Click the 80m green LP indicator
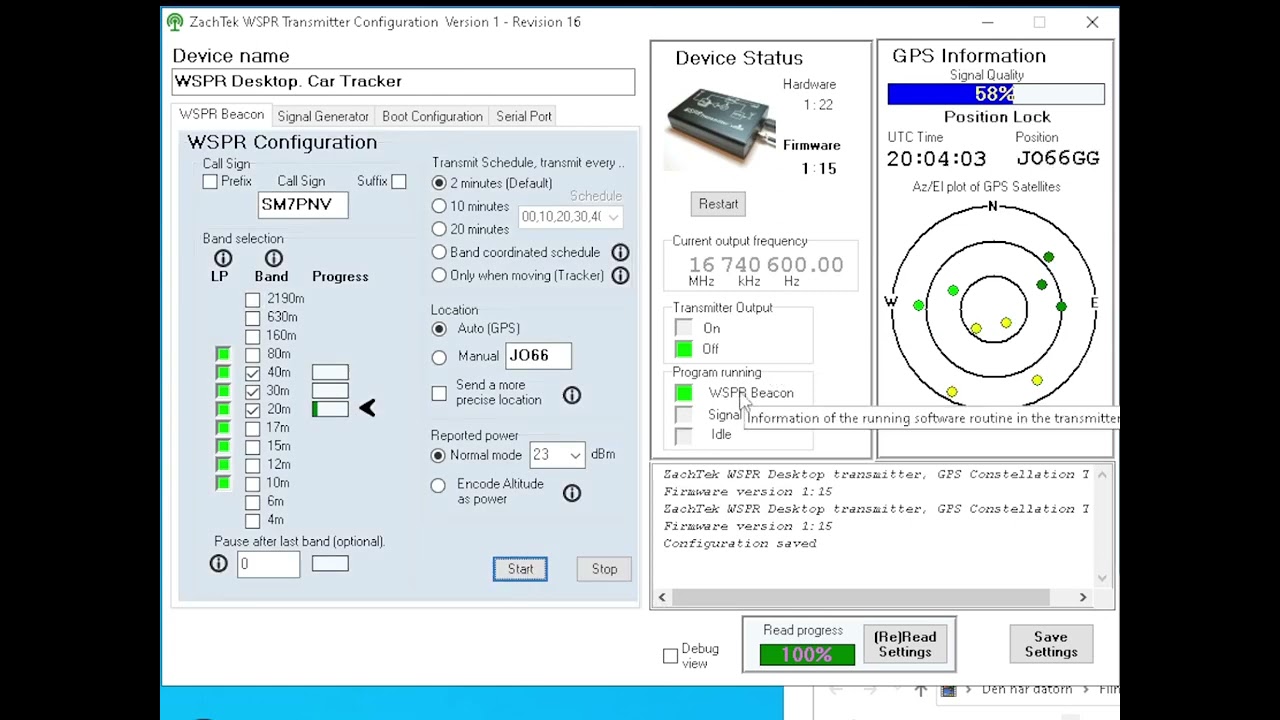The height and width of the screenshot is (720, 1280). tap(223, 354)
